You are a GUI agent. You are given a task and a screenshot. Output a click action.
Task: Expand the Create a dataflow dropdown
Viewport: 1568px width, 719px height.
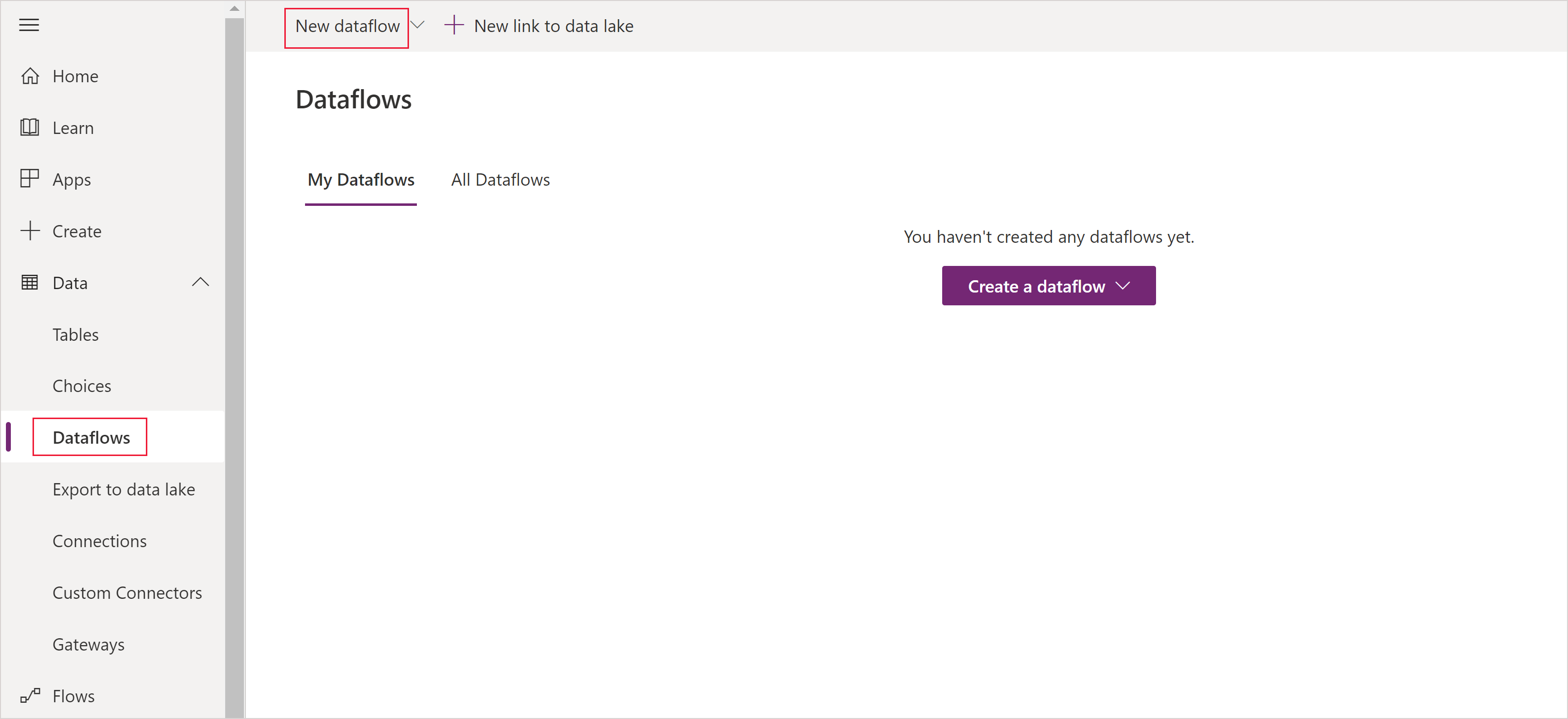pyautogui.click(x=1122, y=286)
